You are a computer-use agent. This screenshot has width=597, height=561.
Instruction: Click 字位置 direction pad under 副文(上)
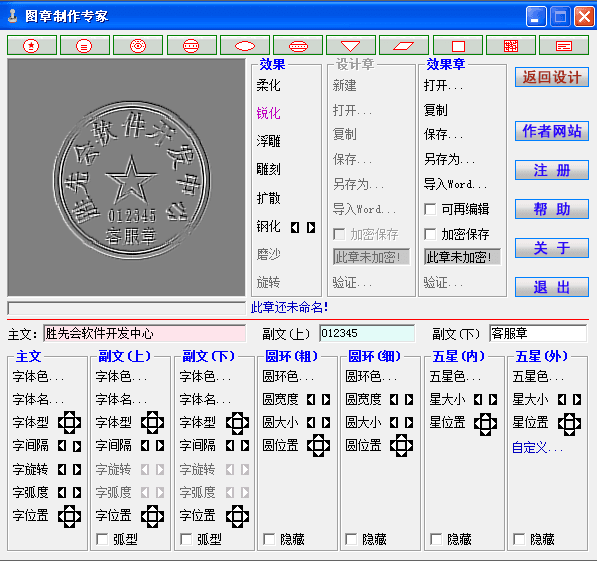coord(152,516)
